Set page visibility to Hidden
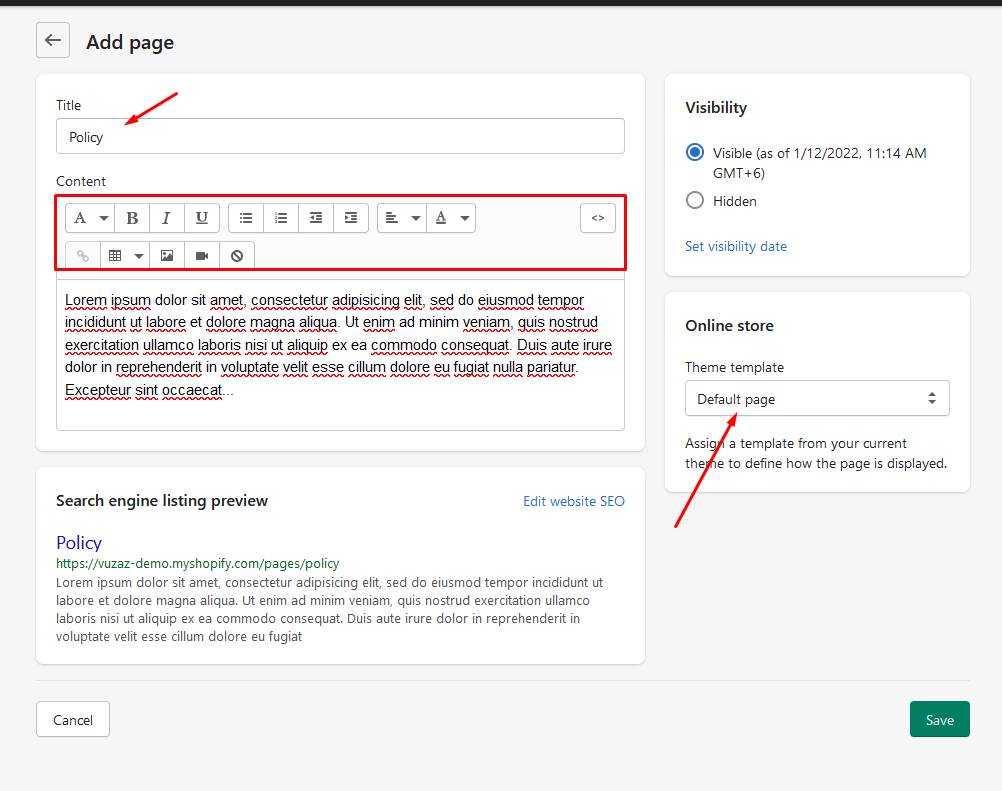1002x791 pixels. tap(695, 201)
